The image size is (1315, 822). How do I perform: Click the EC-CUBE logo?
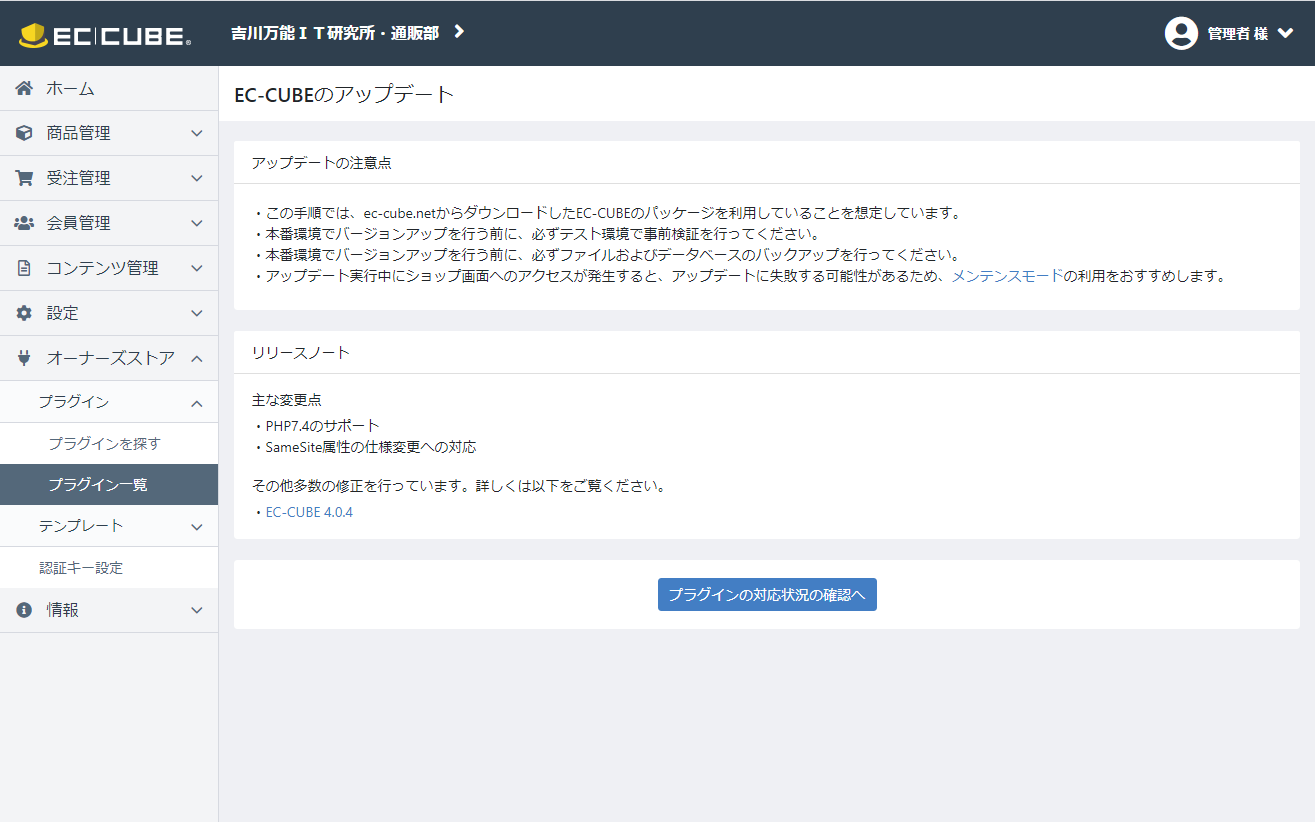104,35
